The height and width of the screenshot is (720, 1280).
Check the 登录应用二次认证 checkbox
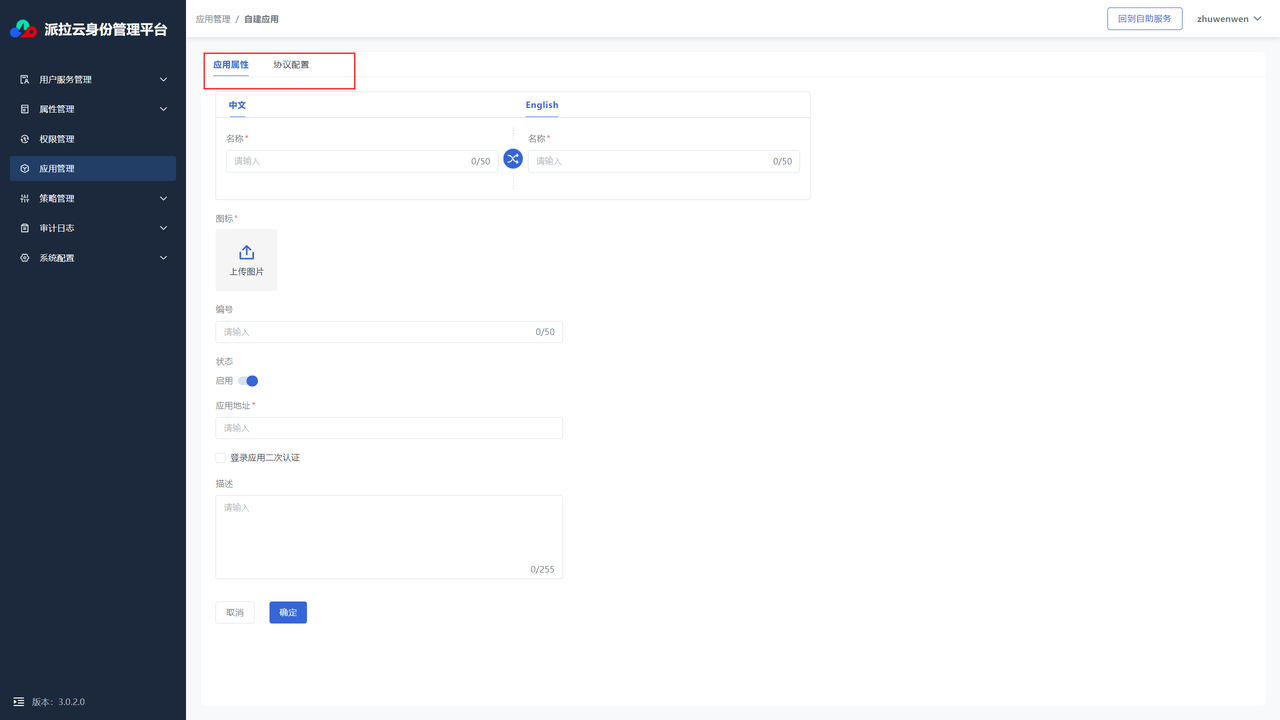tap(221, 458)
